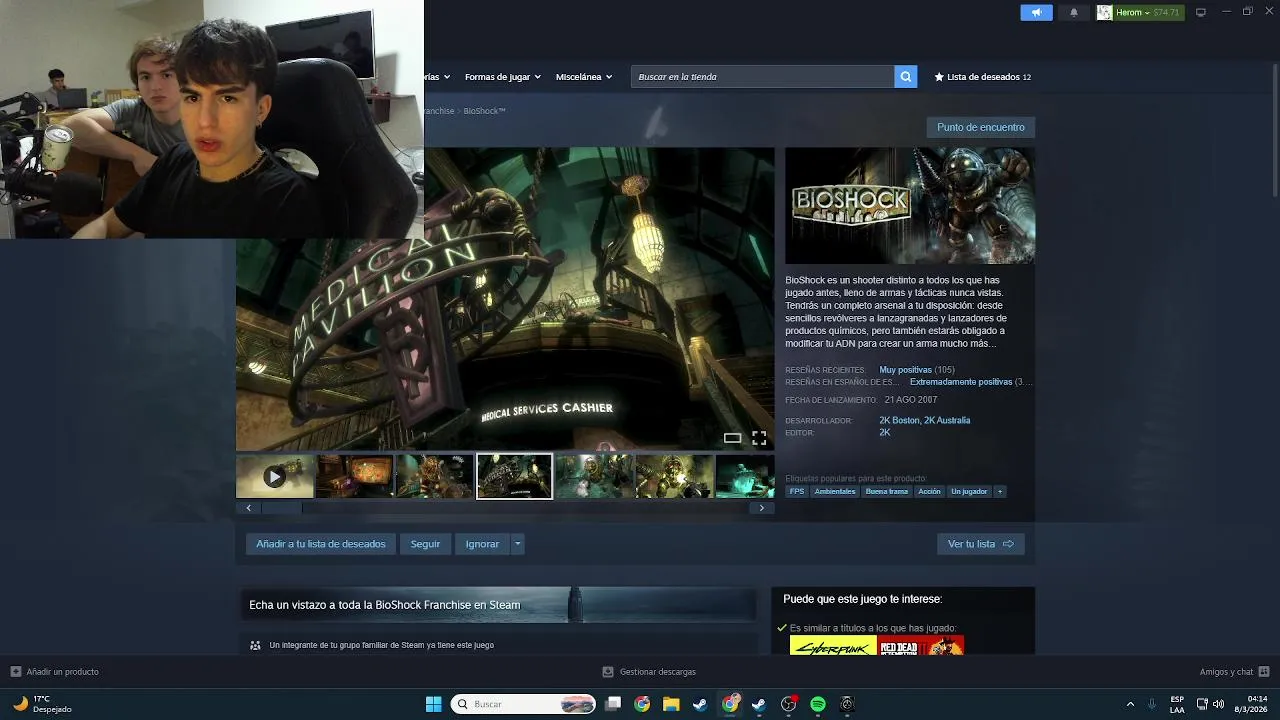Screen dimensions: 1280x720
Task: Select the second media thumbnail
Action: pos(354,477)
